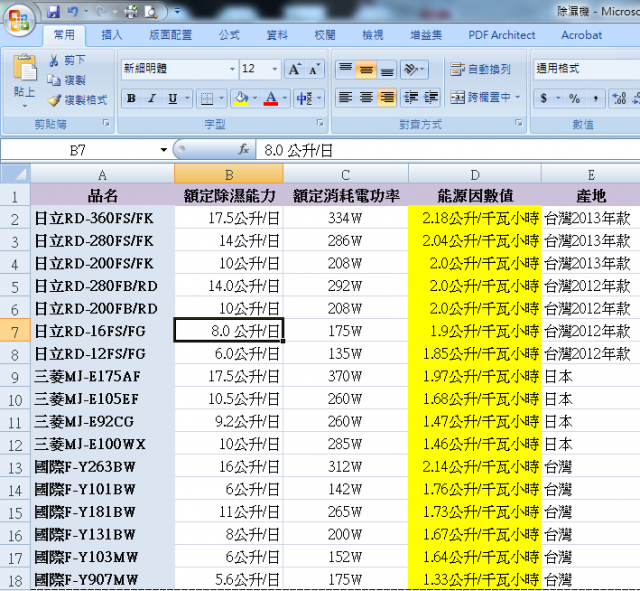The image size is (640, 591).
Task: Copy selection with 複製
Action: (x=66, y=80)
